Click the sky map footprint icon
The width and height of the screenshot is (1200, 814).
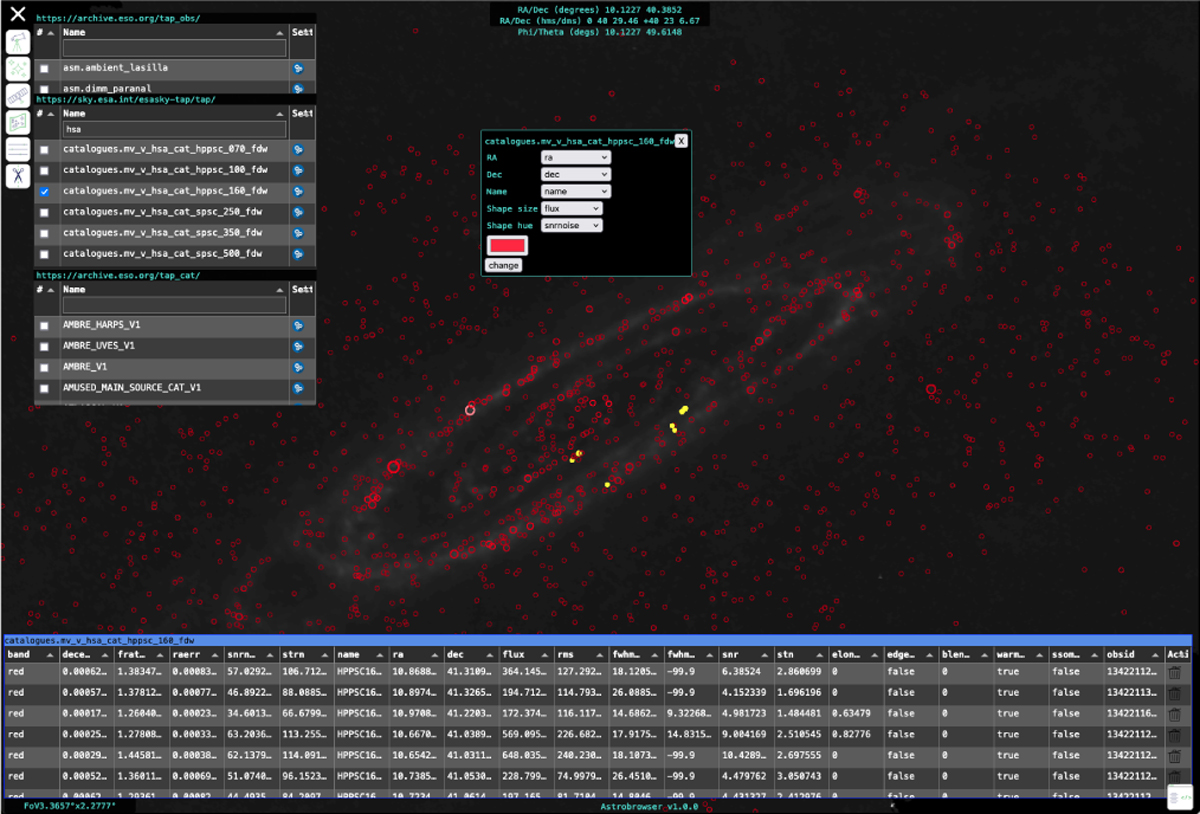point(17,122)
